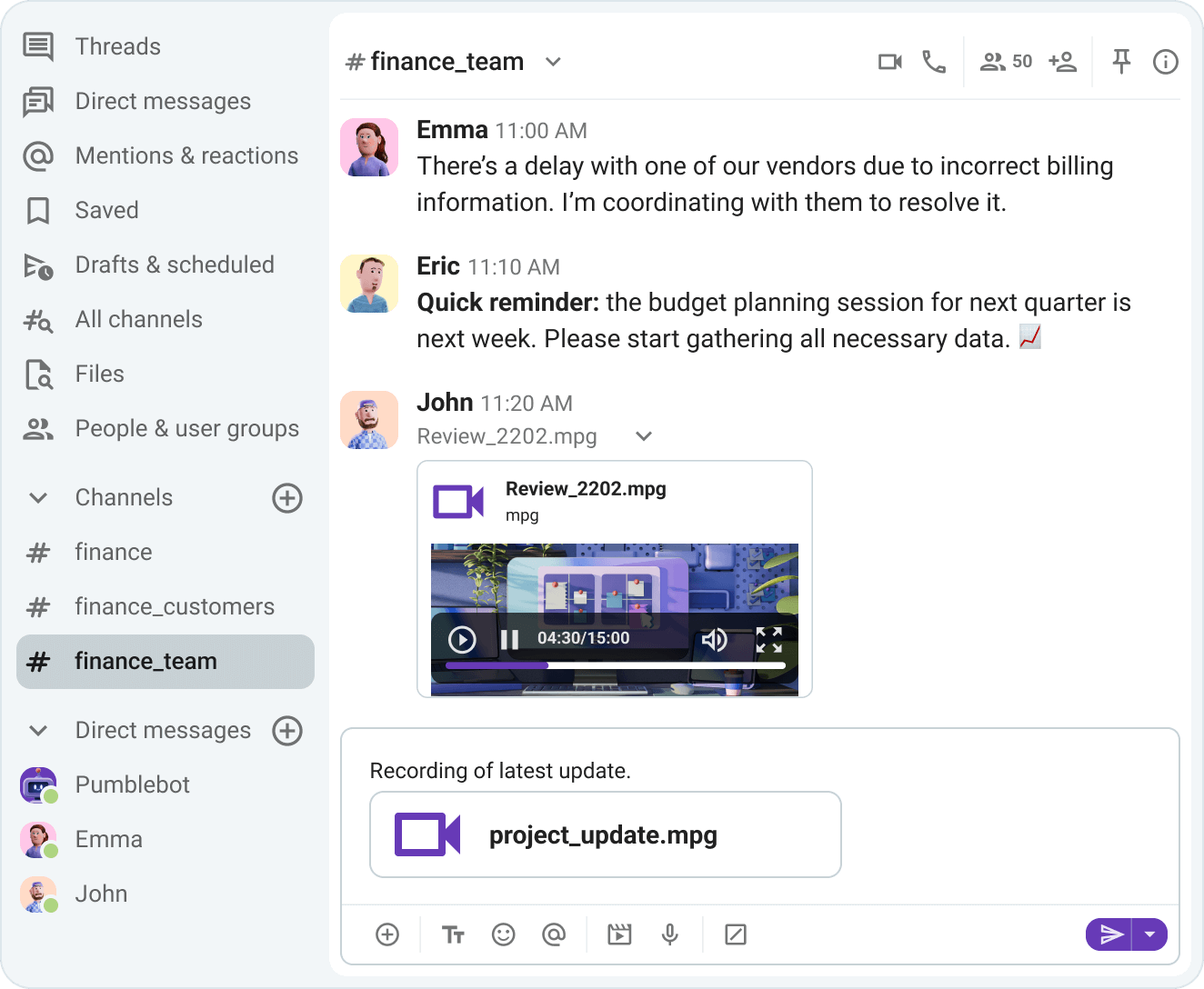Start a voice call
1204x989 pixels.
pyautogui.click(x=935, y=62)
